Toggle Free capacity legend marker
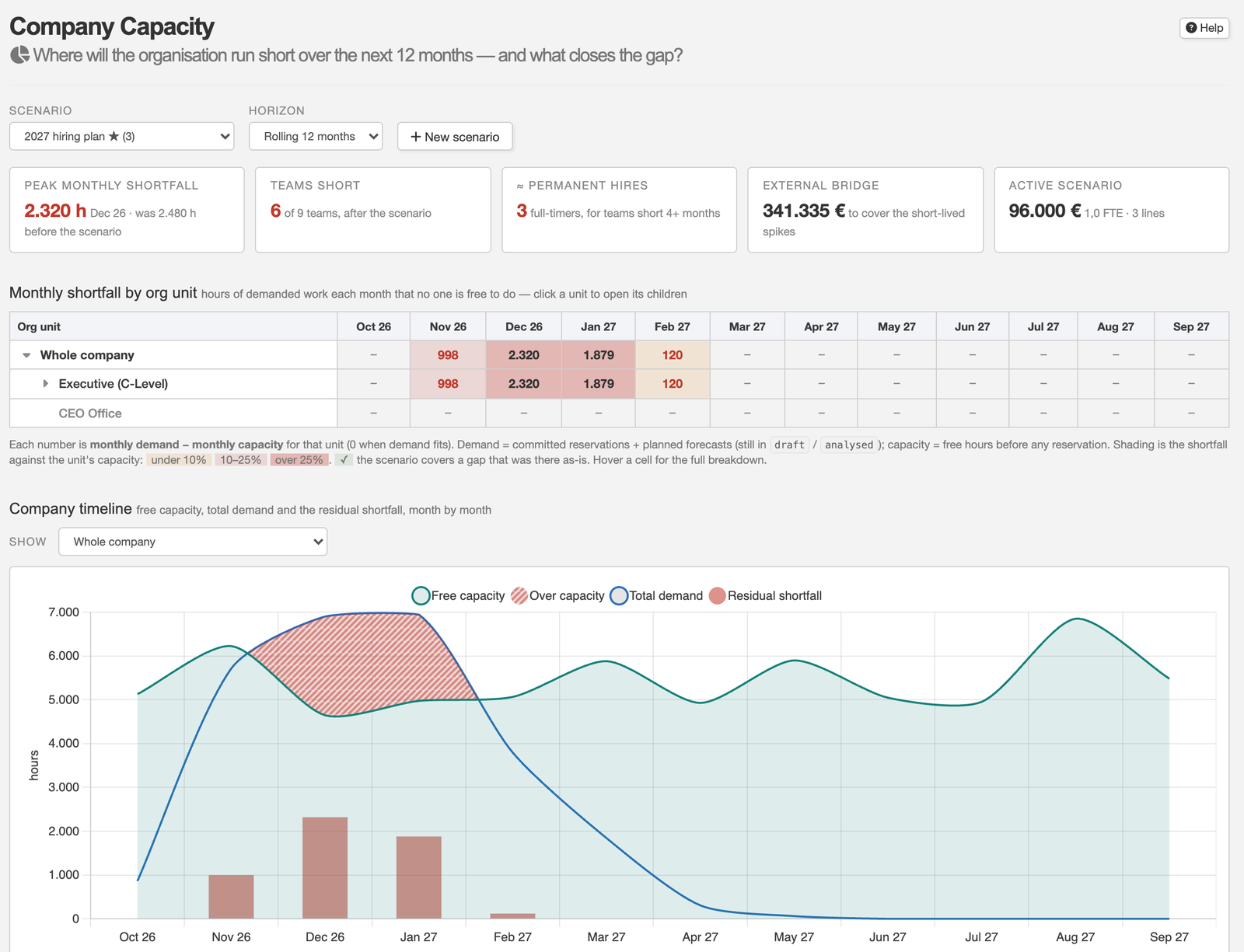Viewport: 1244px width, 952px height. pyautogui.click(x=421, y=596)
